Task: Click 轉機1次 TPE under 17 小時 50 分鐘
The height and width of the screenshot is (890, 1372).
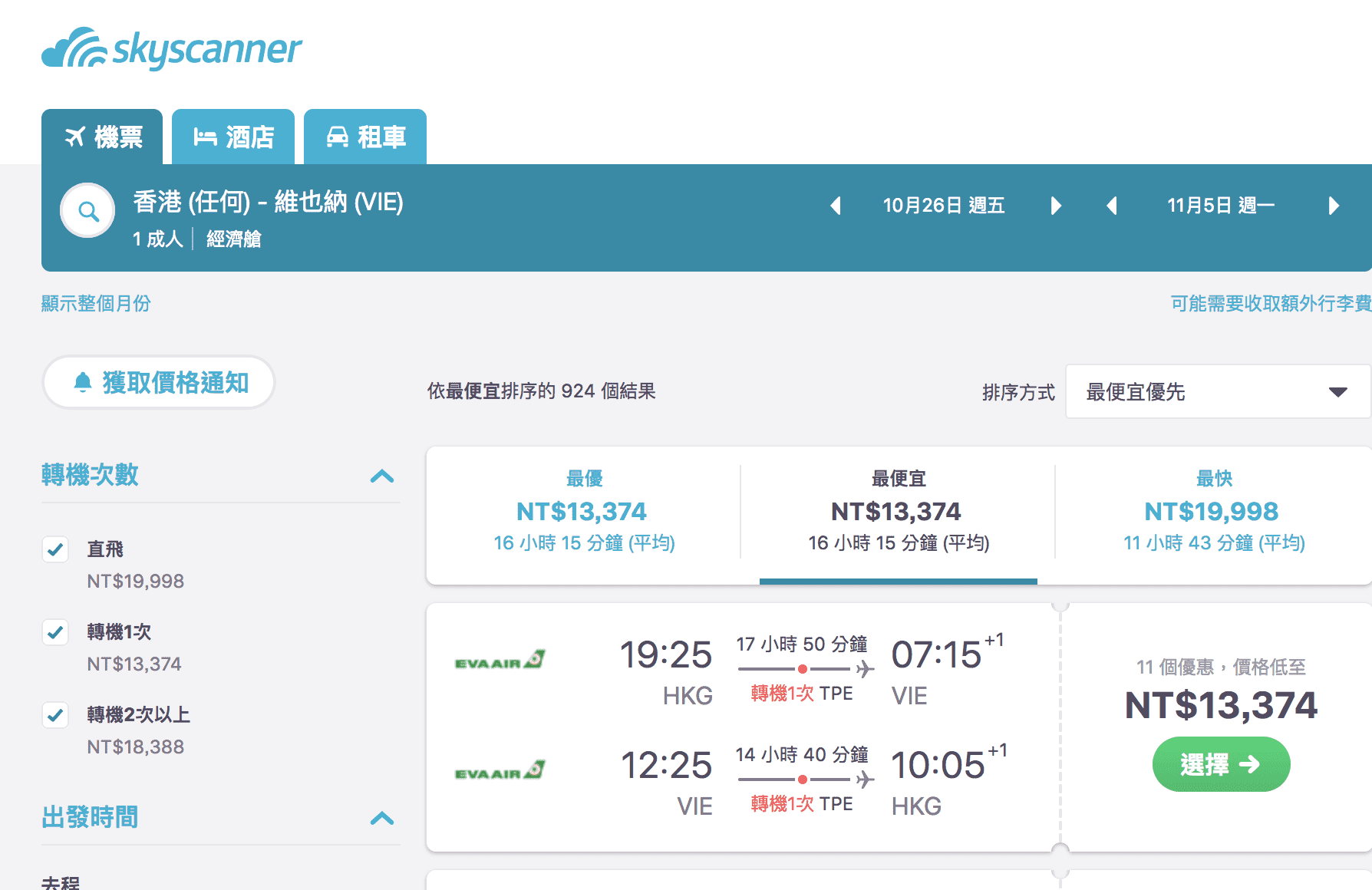Action: 802,694
